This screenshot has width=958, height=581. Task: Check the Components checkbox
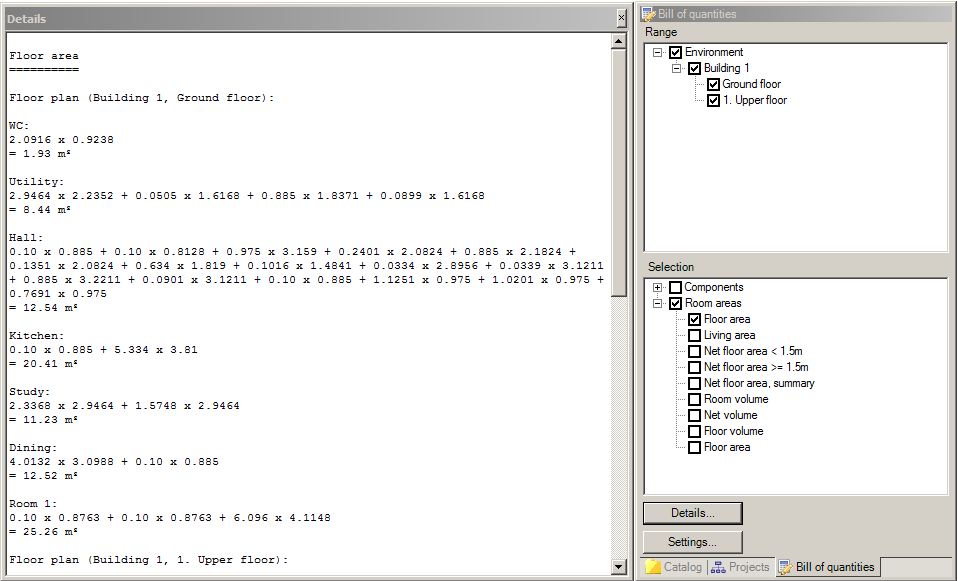click(675, 288)
